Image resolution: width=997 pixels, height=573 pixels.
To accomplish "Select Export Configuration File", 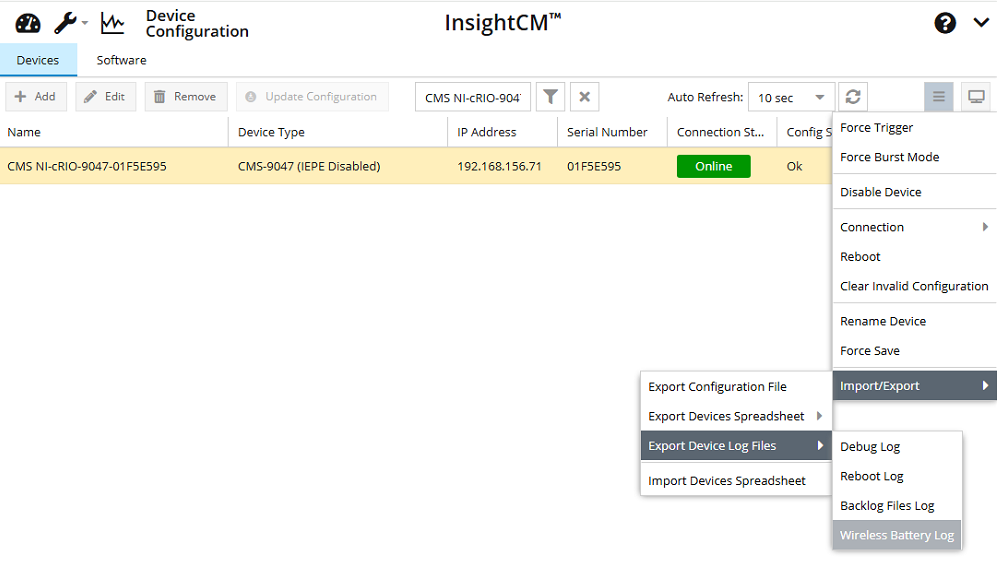I will click(736, 387).
